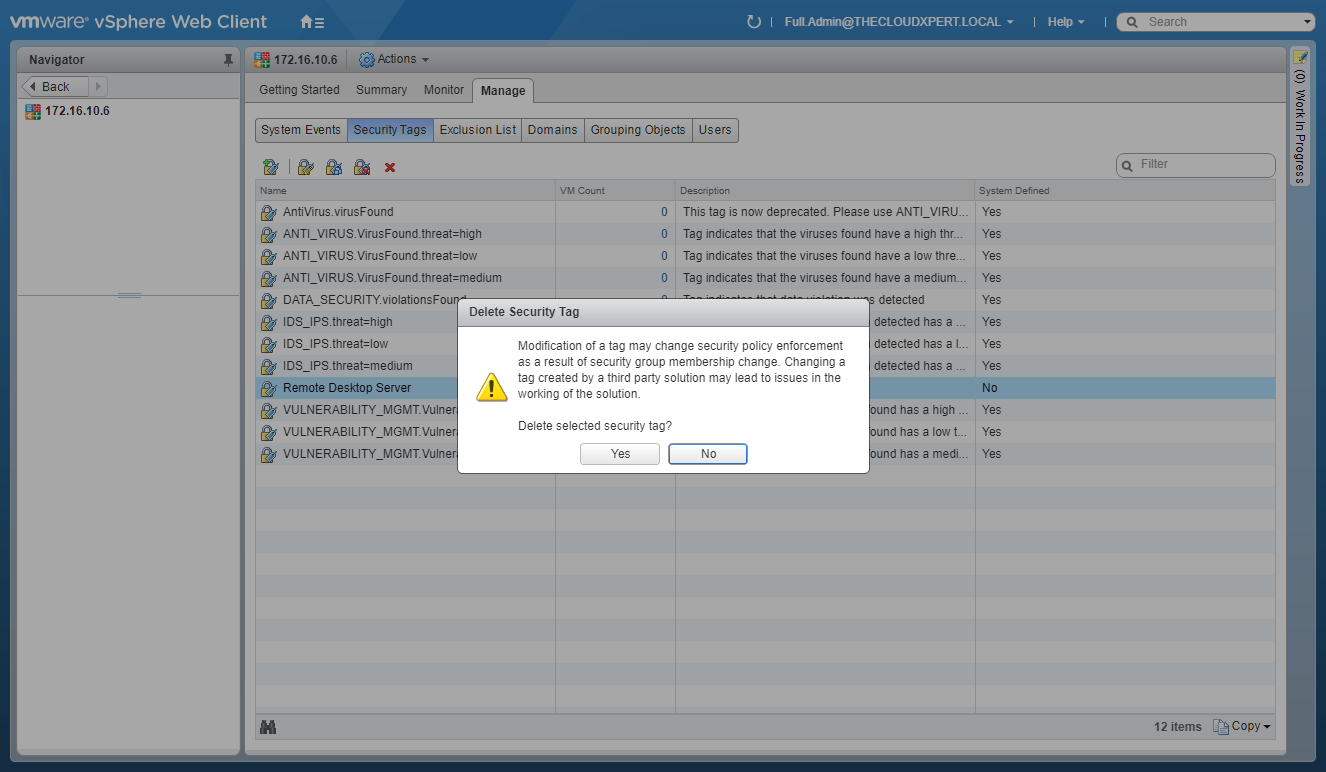
Task: Click the Assign Security Tag icon
Action: [x=334, y=167]
